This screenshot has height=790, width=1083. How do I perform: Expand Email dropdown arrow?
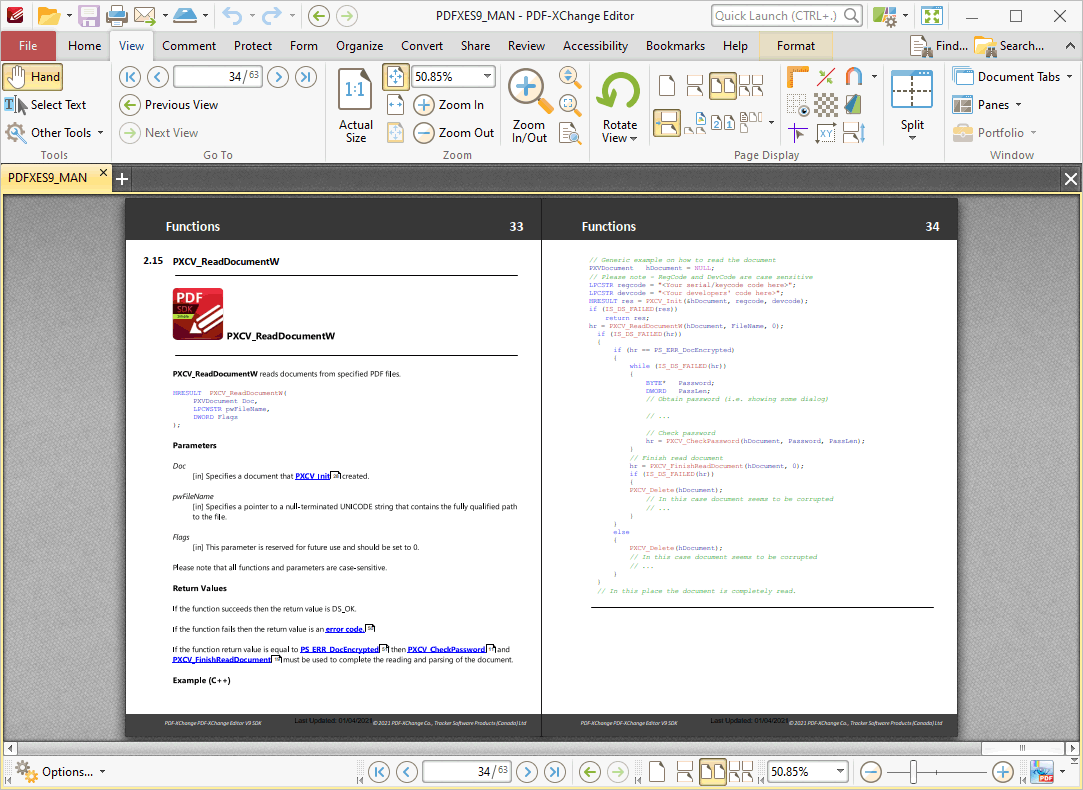[x=165, y=15]
